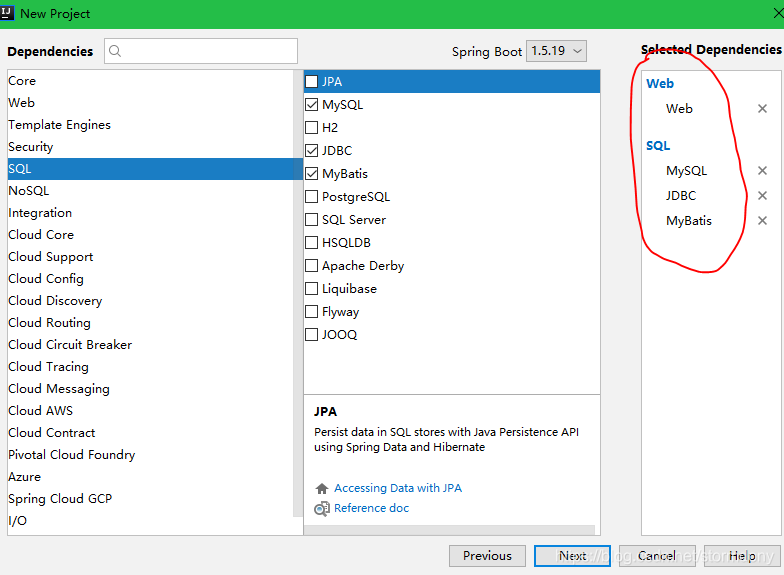Uncheck the MySQL dependency
The width and height of the screenshot is (784, 575).
312,104
